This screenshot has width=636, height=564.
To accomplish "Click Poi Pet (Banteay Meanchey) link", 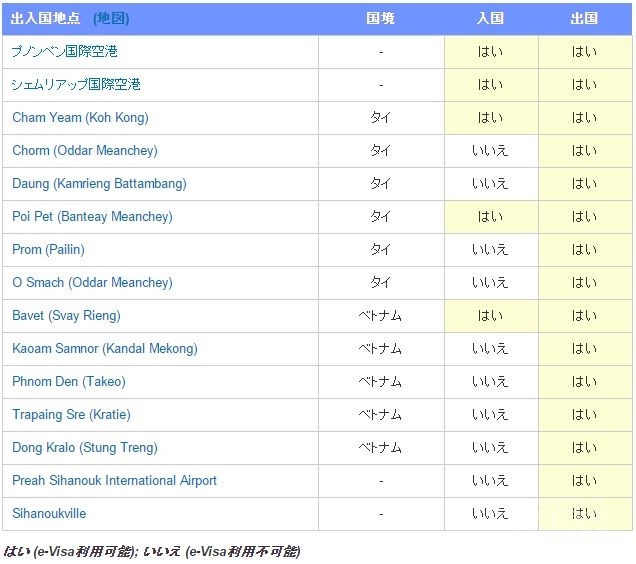I will tap(92, 217).
